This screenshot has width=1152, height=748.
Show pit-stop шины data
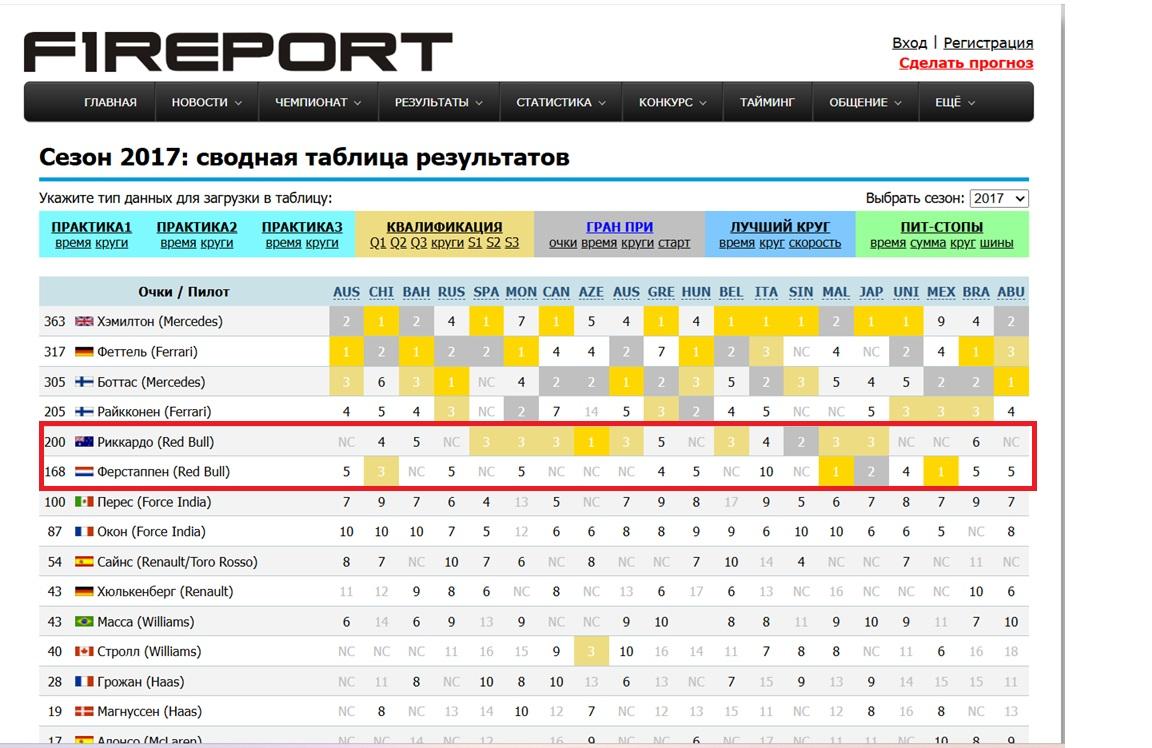pyautogui.click(x=996, y=243)
